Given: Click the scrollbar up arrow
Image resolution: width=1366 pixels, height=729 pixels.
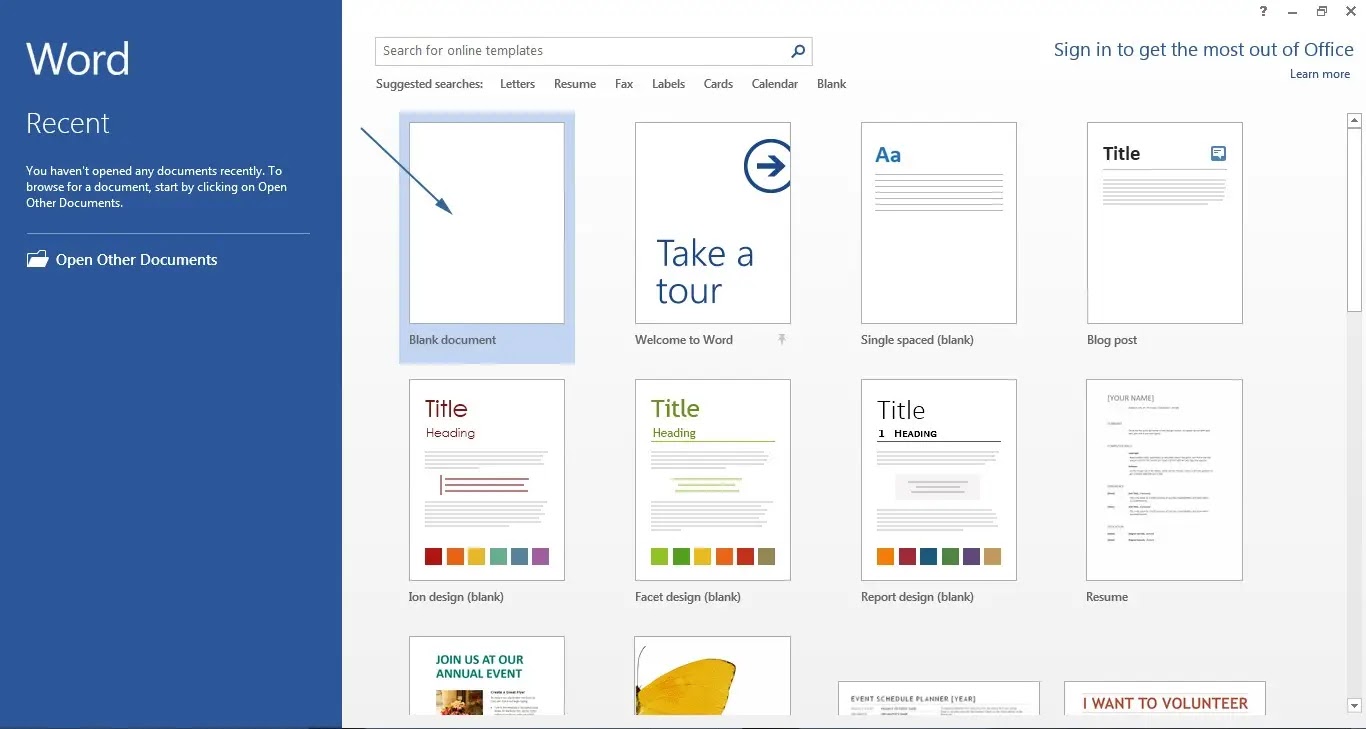Looking at the screenshot, I should click(x=1355, y=120).
